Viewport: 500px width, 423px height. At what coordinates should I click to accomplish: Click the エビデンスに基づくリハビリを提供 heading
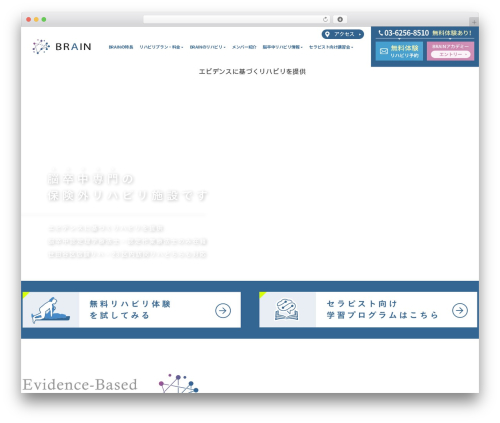click(252, 71)
